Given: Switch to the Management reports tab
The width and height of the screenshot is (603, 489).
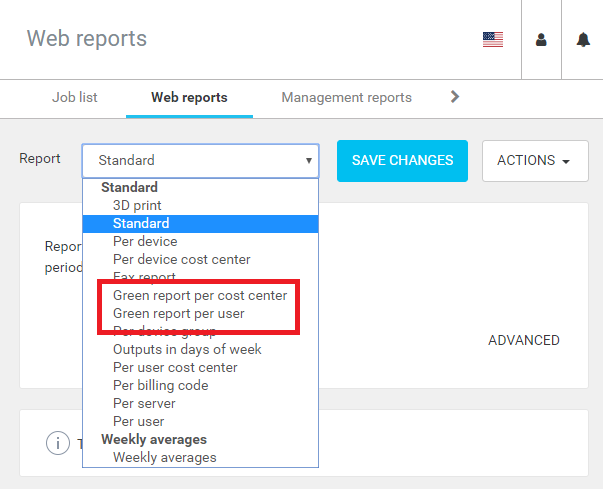Looking at the screenshot, I should 346,98.
